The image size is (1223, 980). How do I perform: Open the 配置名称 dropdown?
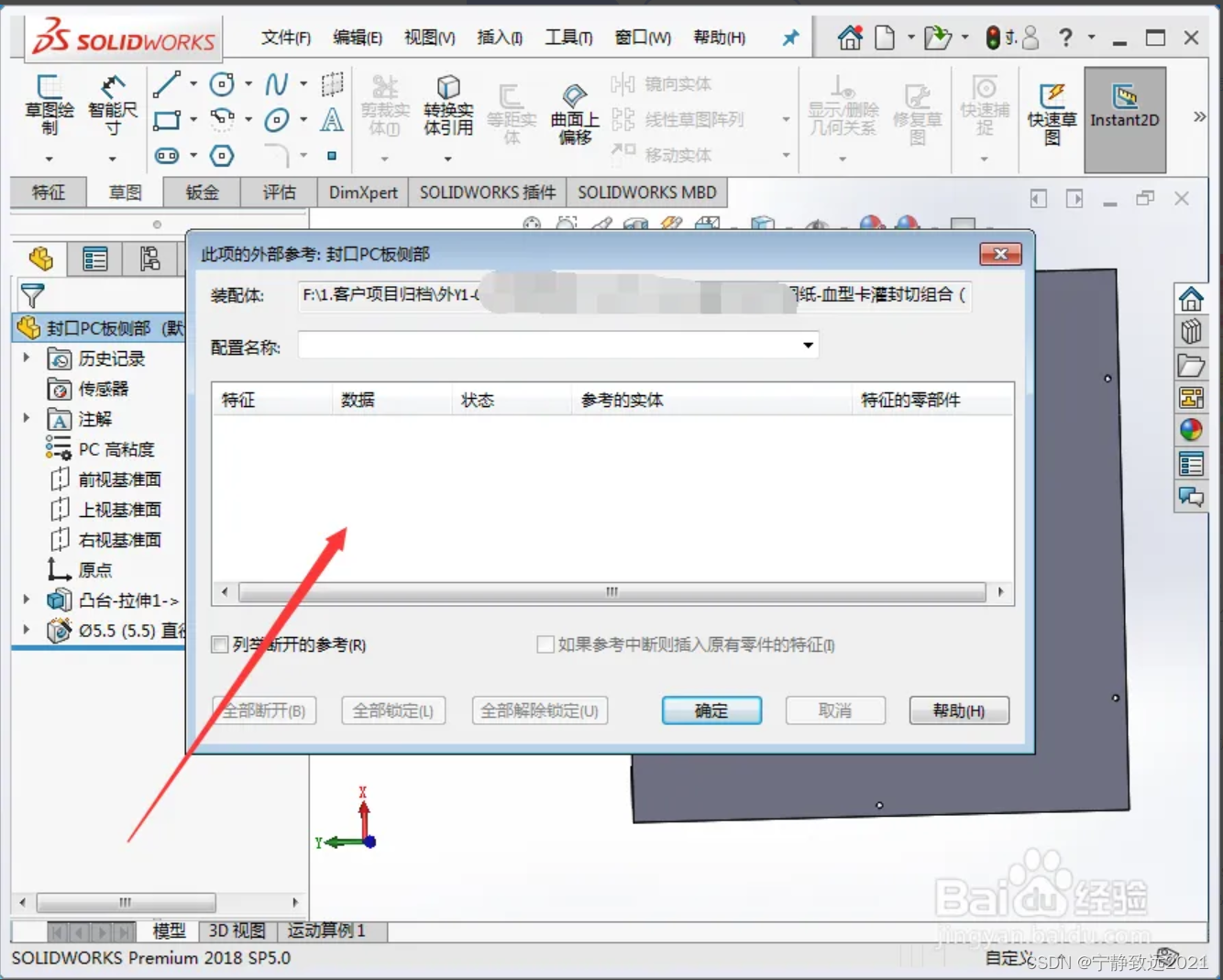(x=808, y=346)
